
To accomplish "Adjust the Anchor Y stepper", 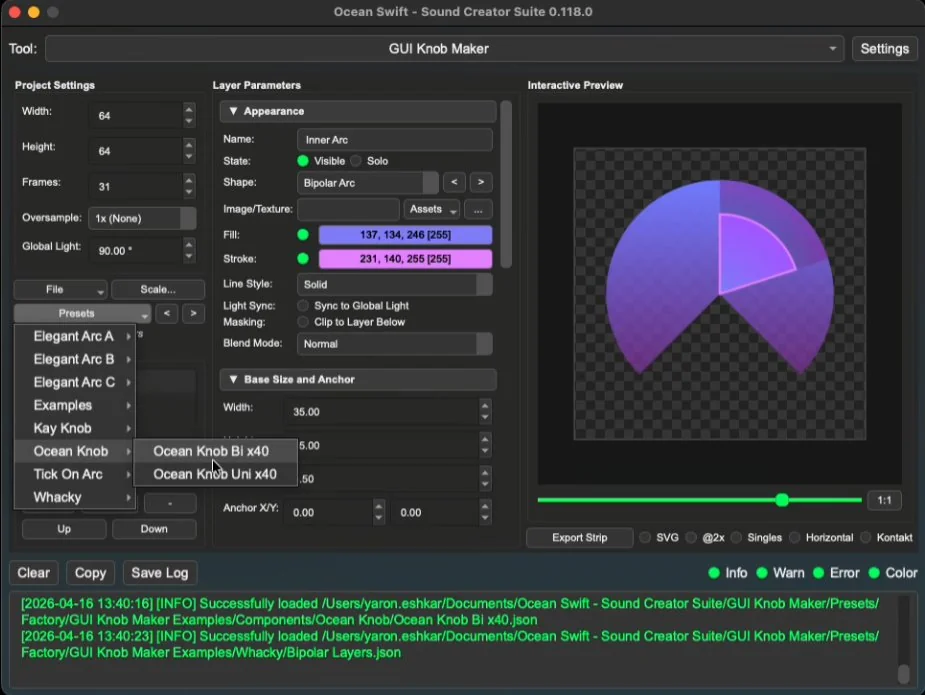I will (485, 512).
